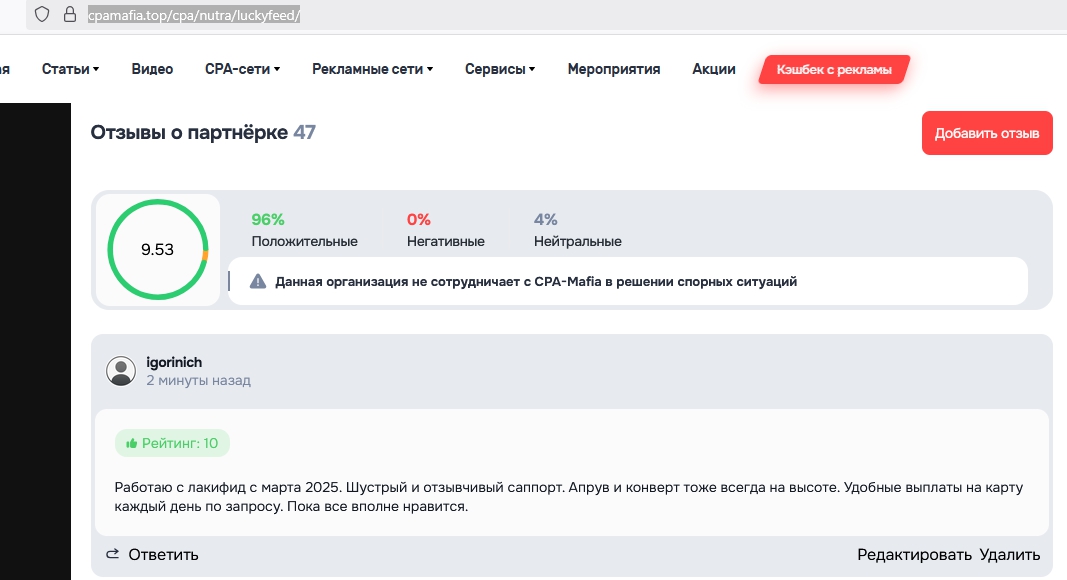This screenshot has height=580, width=1067.
Task: Open the Сервисы dropdown menu
Action: (x=500, y=69)
